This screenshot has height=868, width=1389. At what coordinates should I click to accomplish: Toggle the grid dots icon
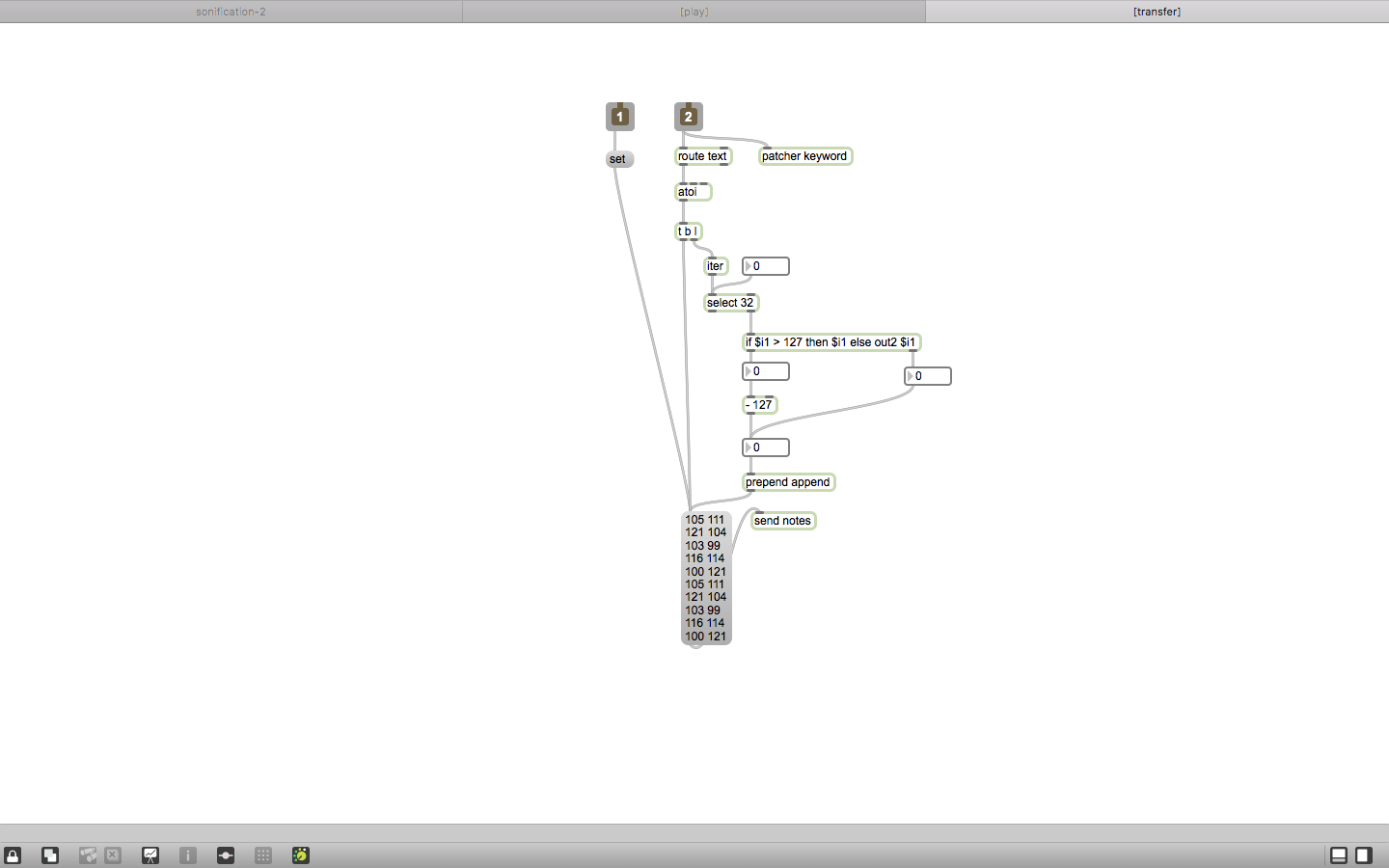tap(263, 855)
